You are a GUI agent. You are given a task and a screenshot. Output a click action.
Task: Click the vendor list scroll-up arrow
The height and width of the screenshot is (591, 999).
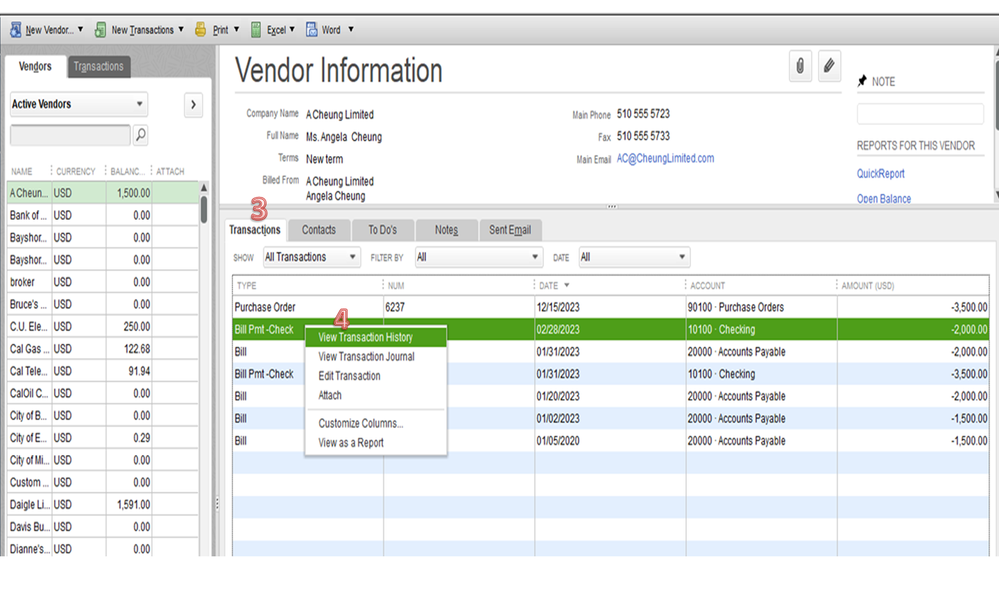[x=204, y=188]
